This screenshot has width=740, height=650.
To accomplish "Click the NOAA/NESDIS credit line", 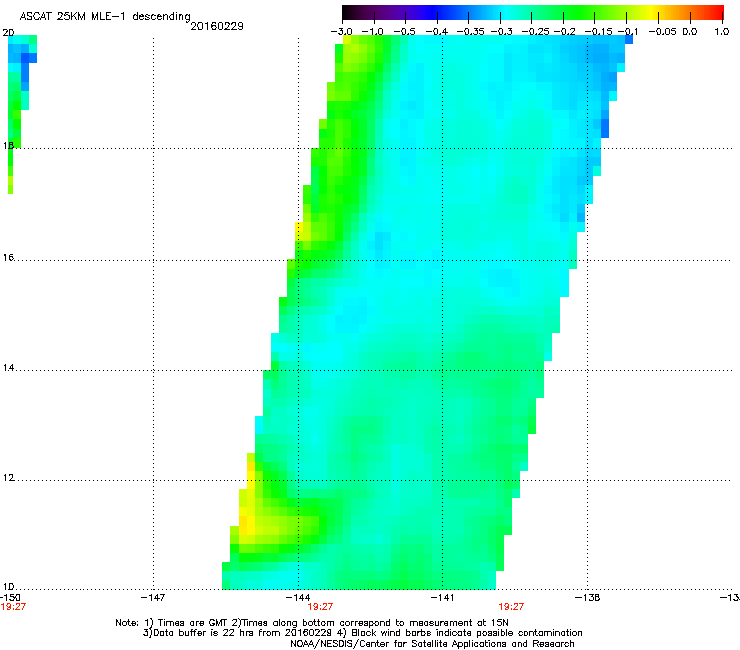I will point(432,643).
